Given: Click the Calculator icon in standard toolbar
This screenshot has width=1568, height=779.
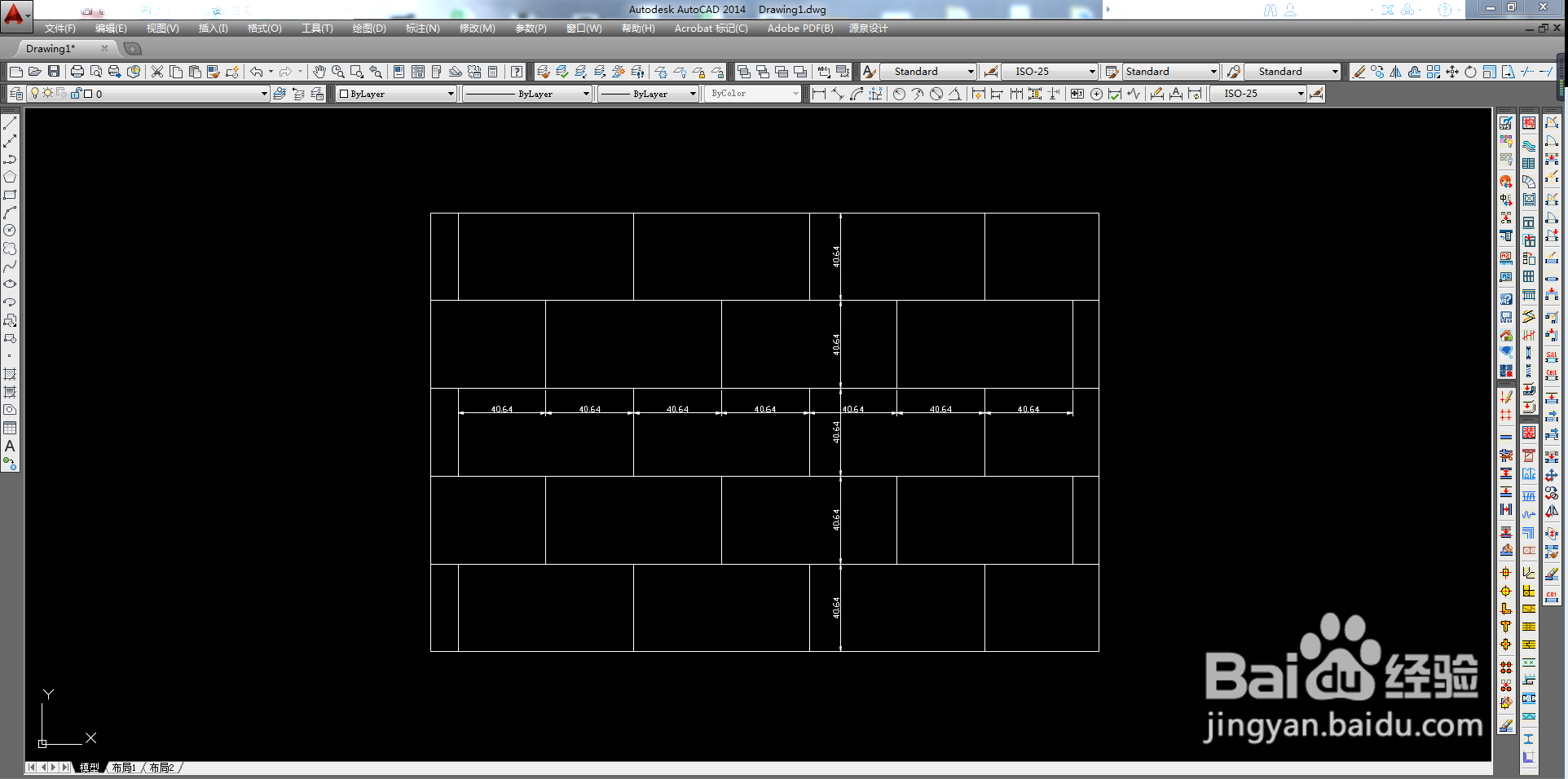Looking at the screenshot, I should (493, 72).
